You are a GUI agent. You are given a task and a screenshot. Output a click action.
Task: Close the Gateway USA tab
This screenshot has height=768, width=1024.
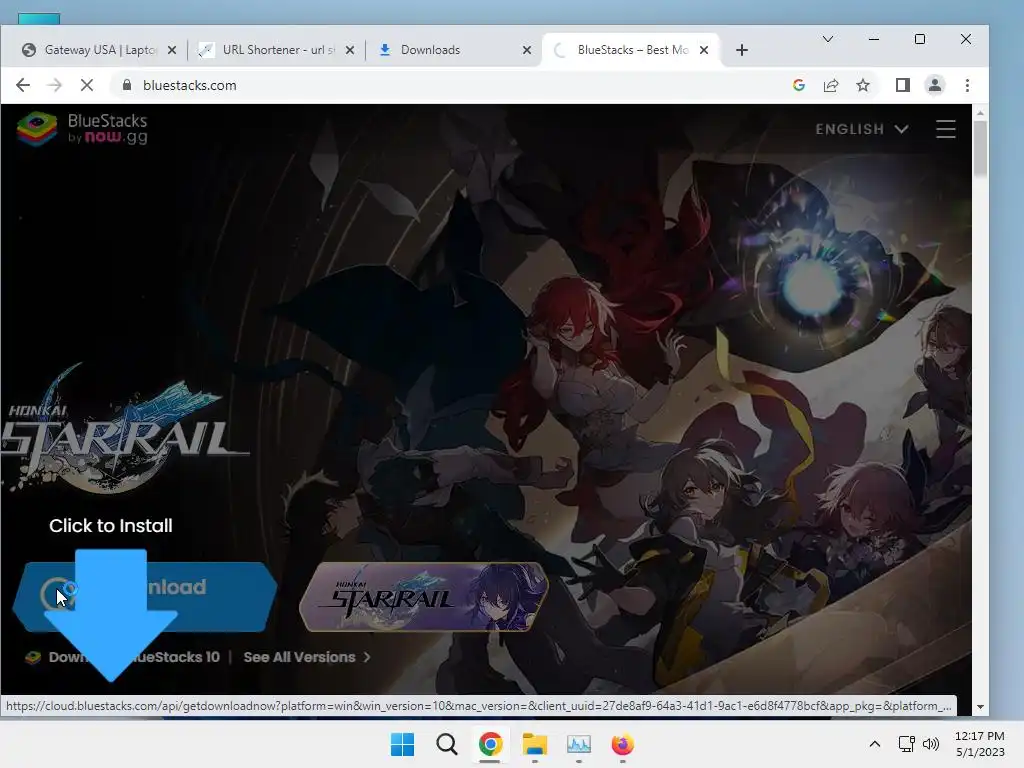tap(172, 50)
